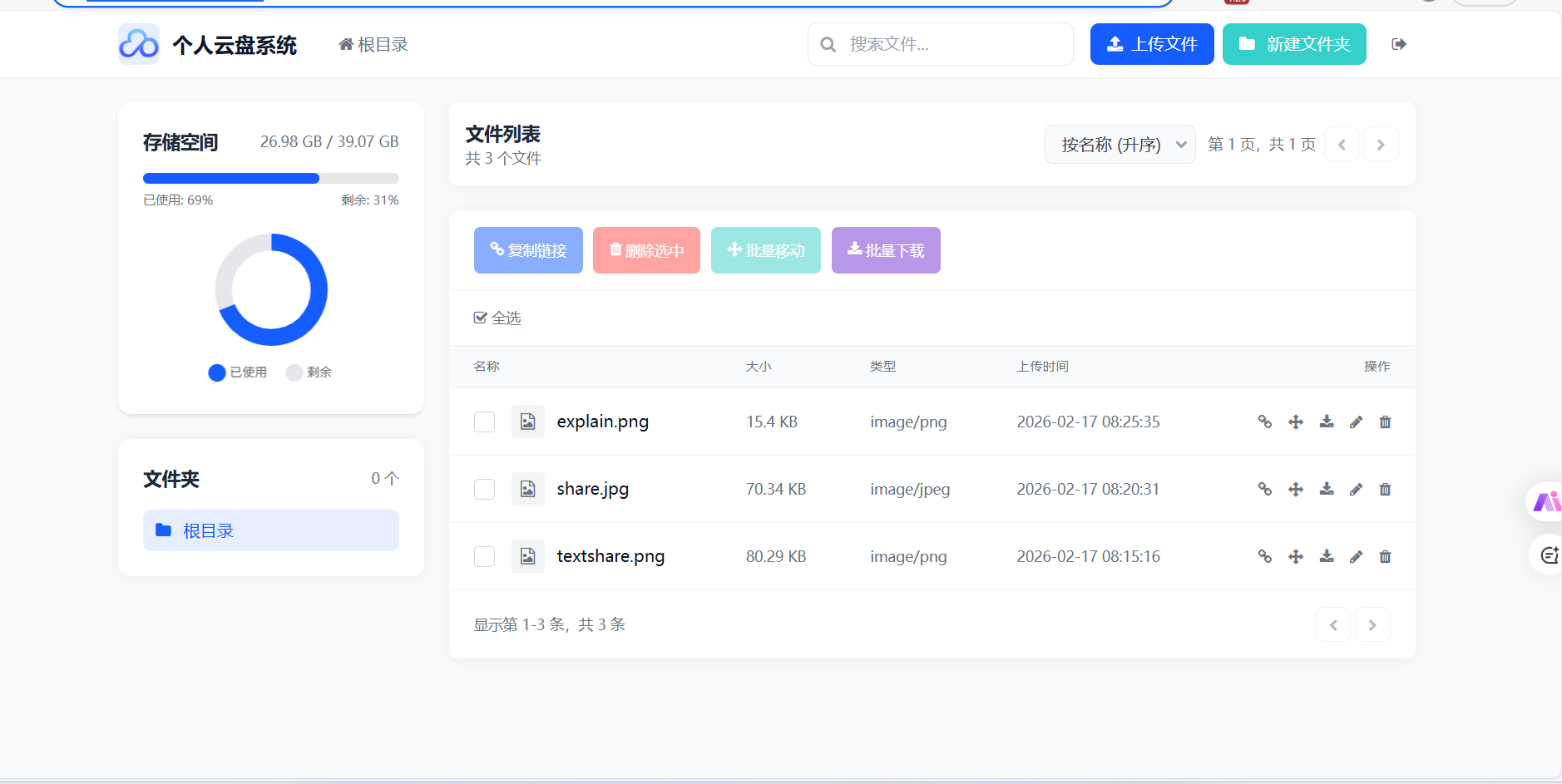Screen dimensions: 1562x784
Task: Click the logout icon in the header
Action: coord(1398,44)
